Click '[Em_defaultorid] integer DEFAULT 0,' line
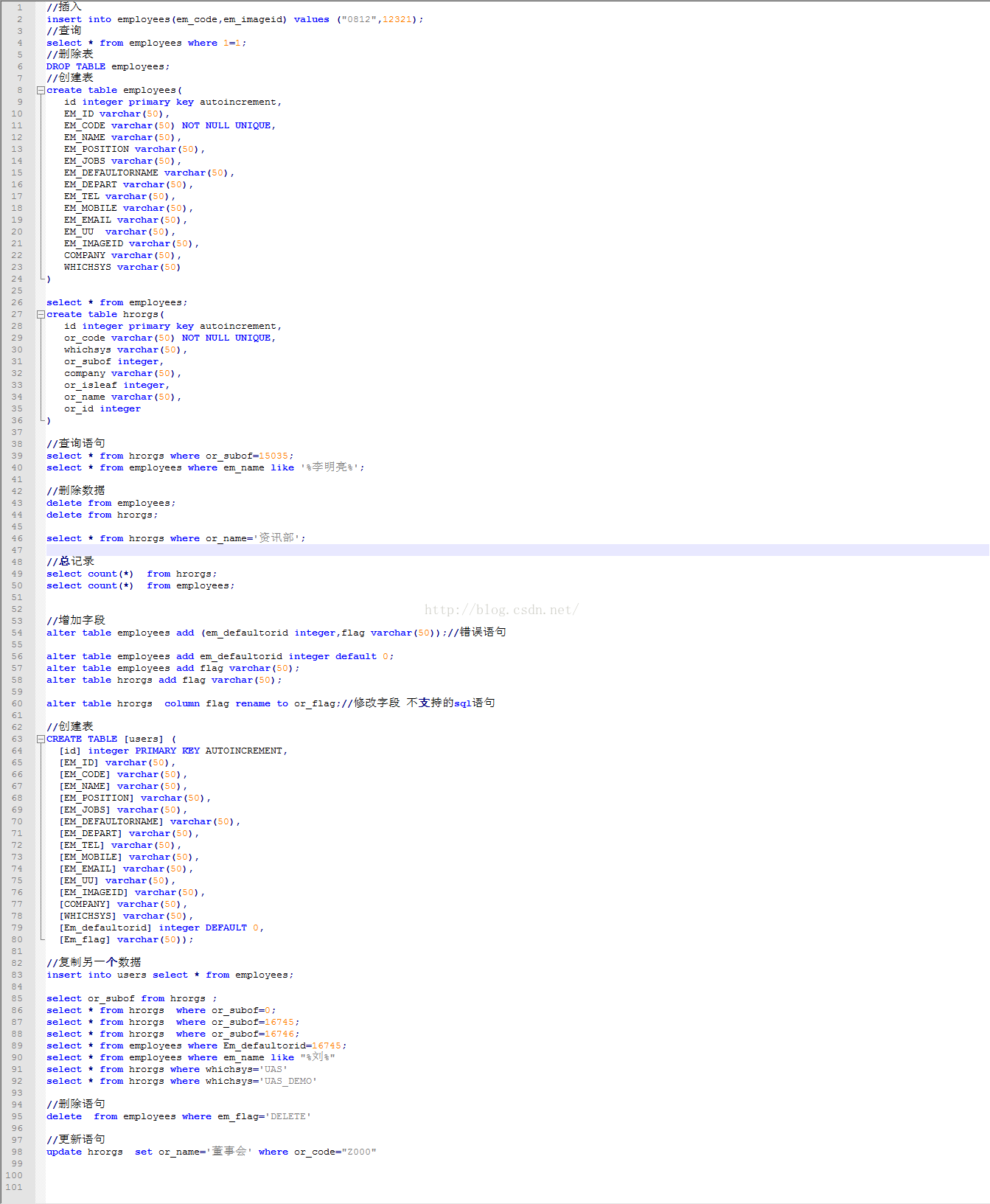This screenshot has height=1204, width=990. coord(161,928)
